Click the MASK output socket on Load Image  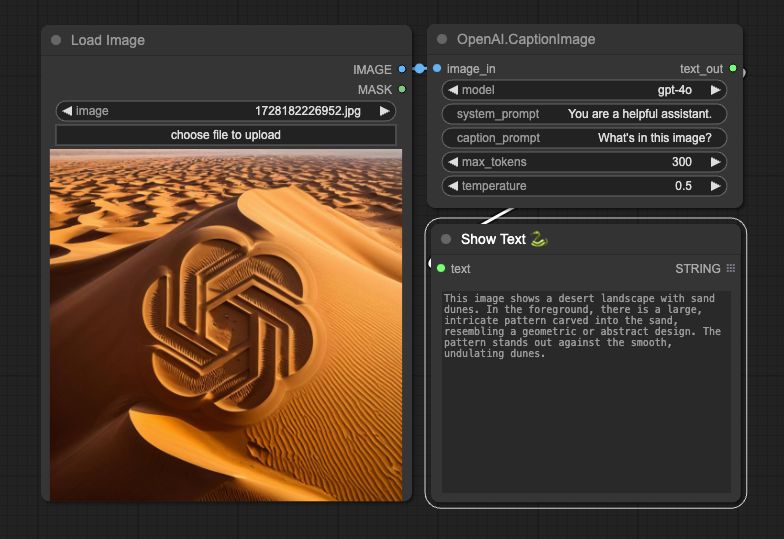(x=402, y=89)
